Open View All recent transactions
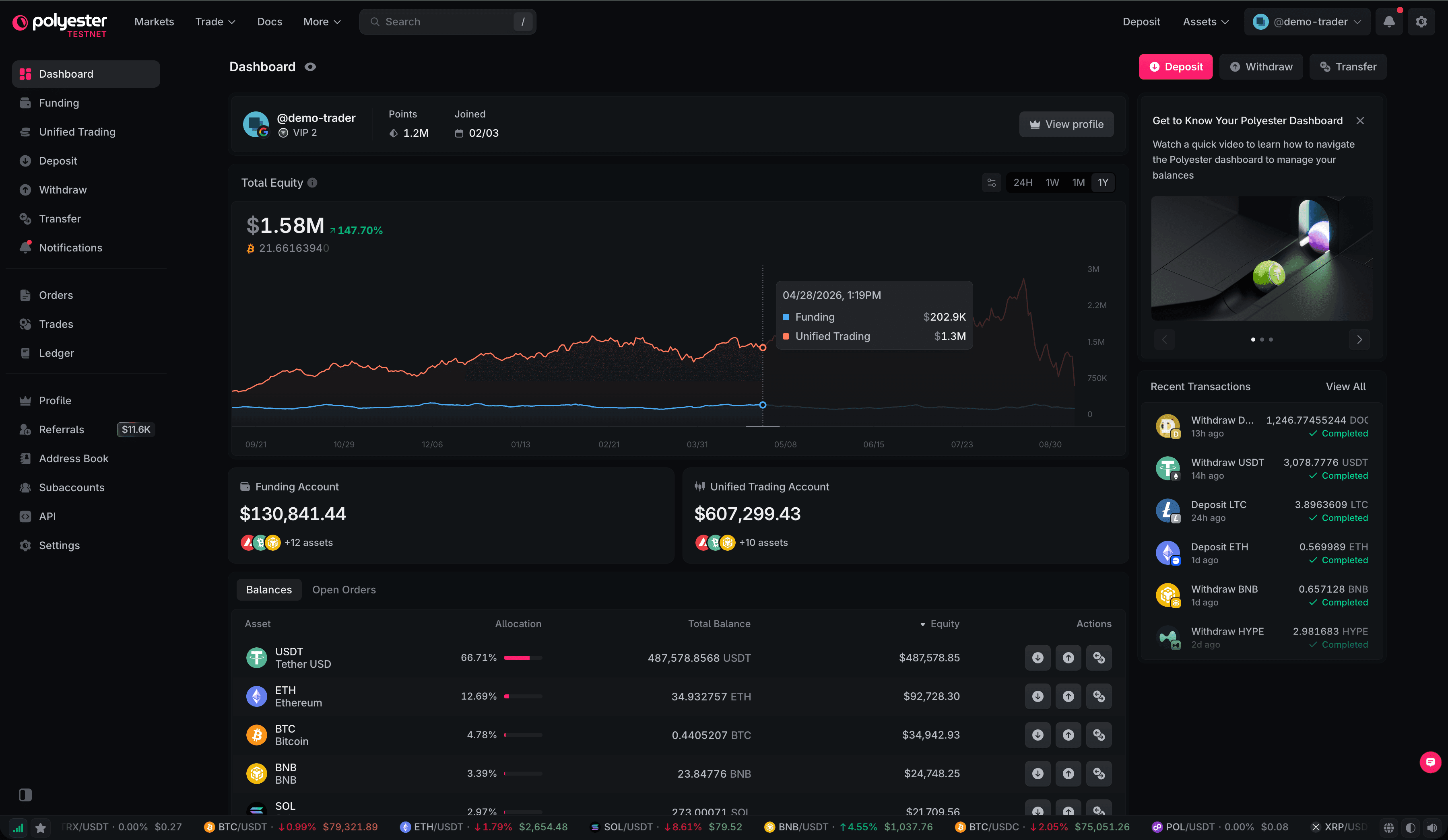The height and width of the screenshot is (840, 1448). coord(1346,387)
